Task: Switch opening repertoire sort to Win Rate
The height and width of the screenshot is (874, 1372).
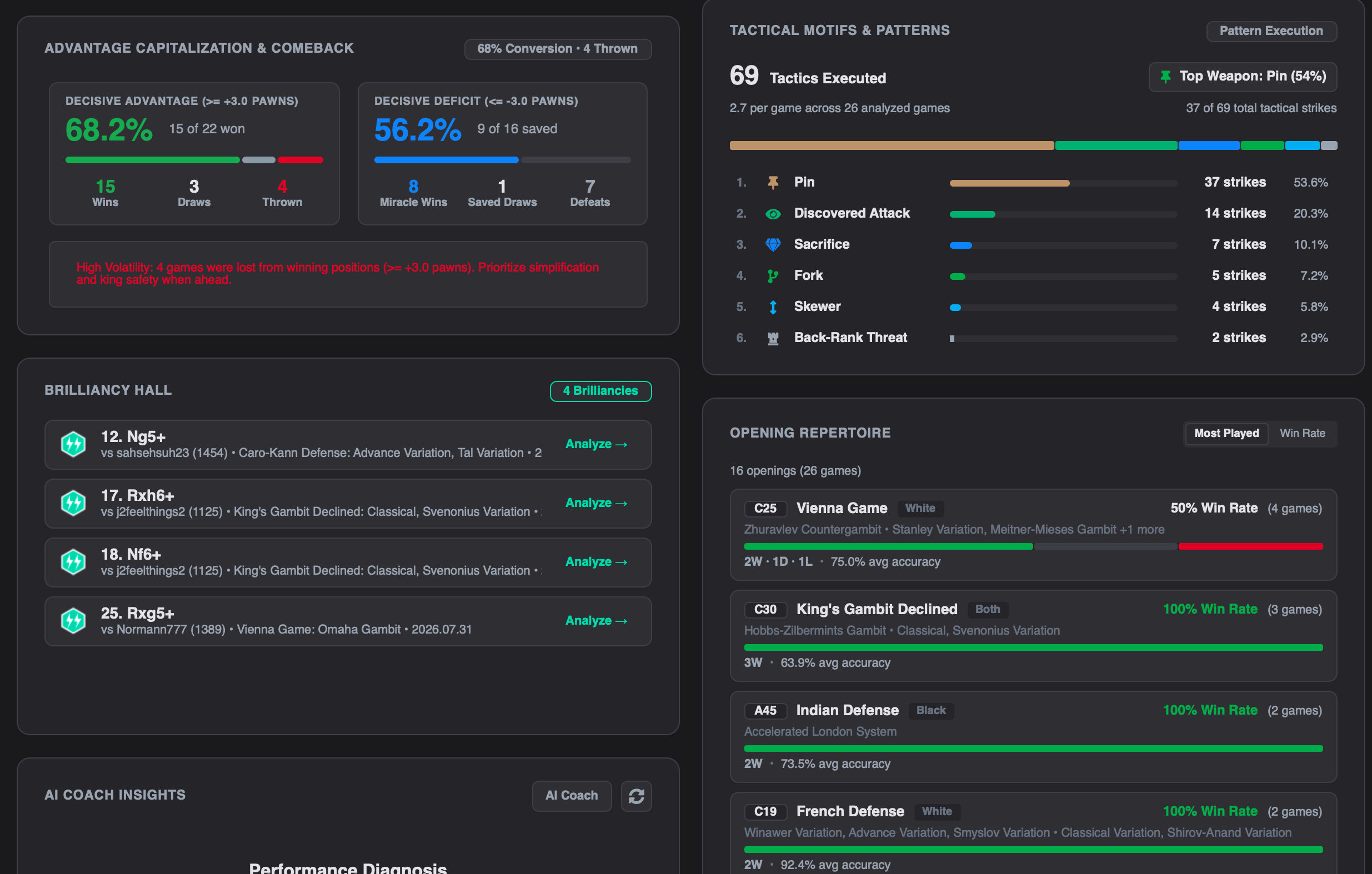Action: pyautogui.click(x=1302, y=434)
